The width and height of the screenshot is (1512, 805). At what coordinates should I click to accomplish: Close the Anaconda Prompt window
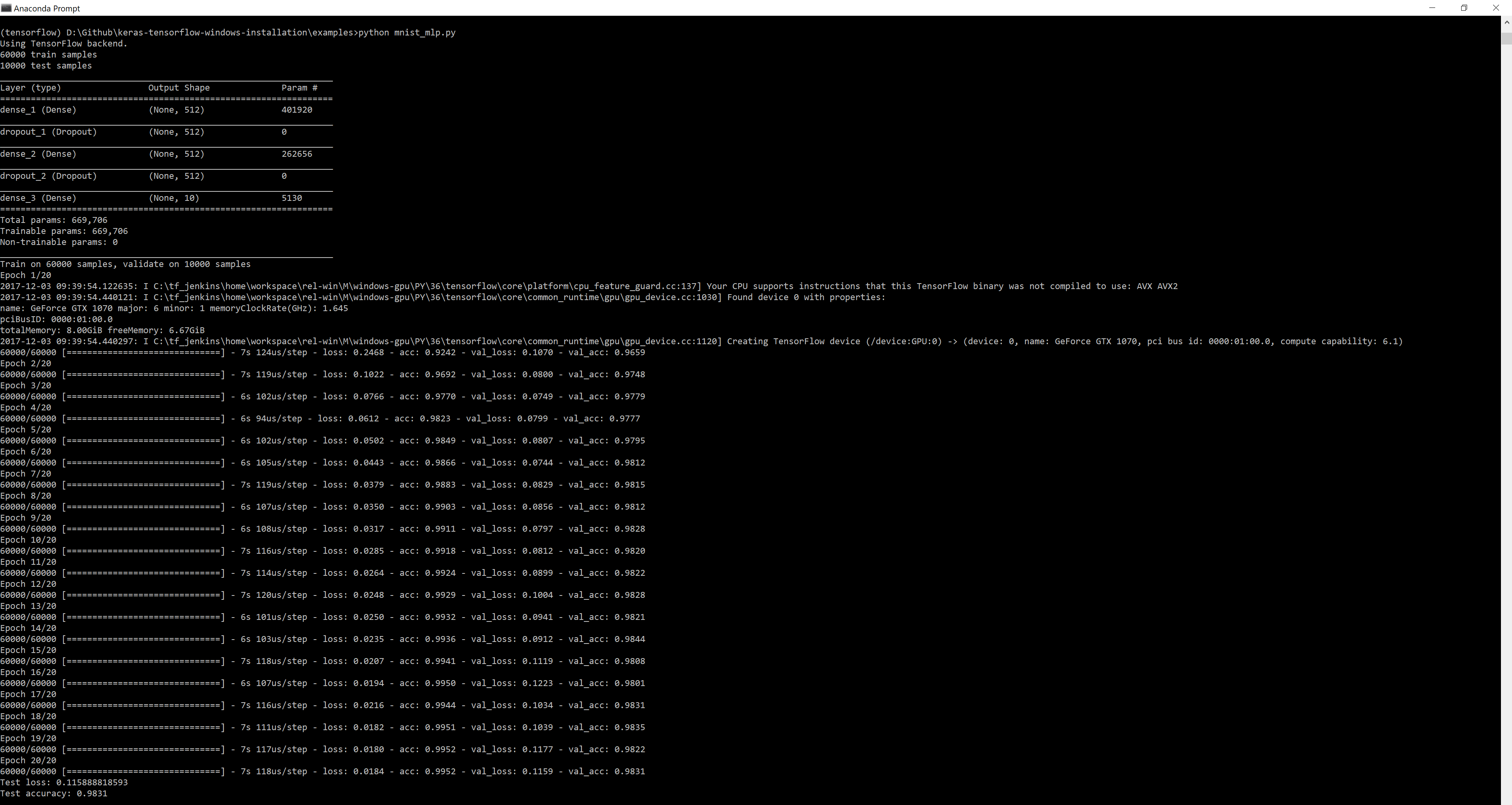(x=1495, y=8)
